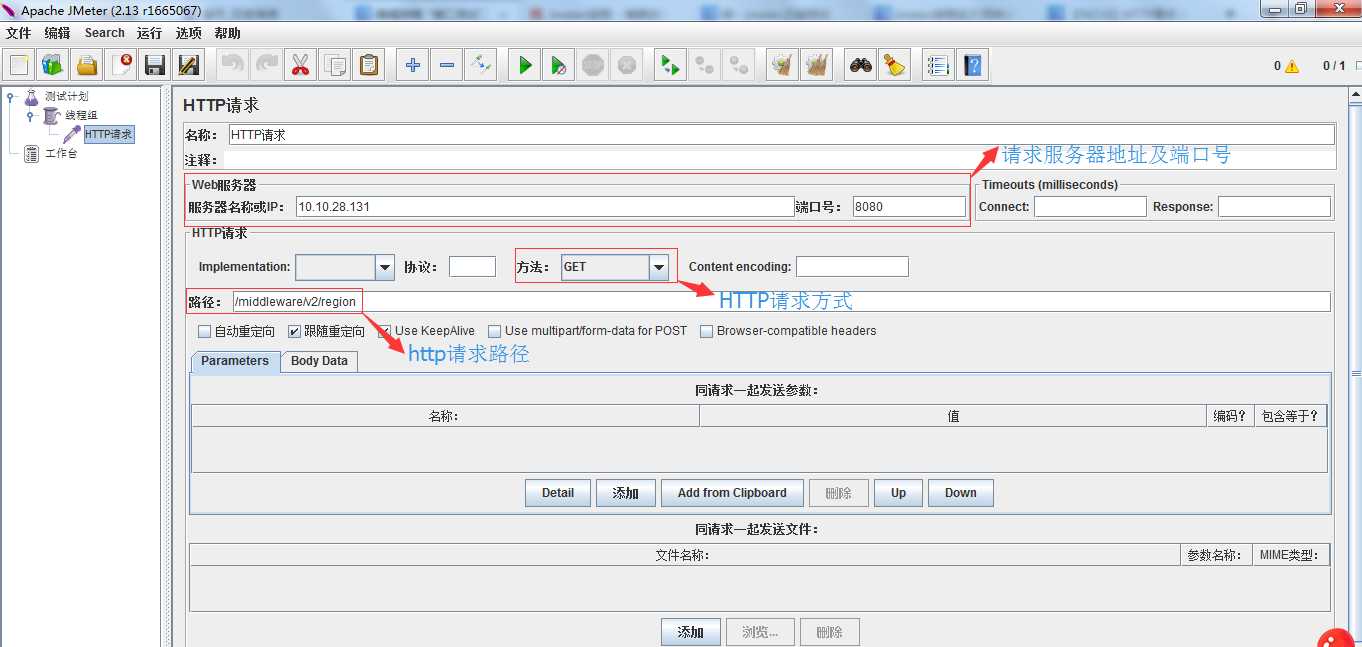Click the Remote stop all icon
The height and width of the screenshot is (647, 1362).
pos(705,65)
